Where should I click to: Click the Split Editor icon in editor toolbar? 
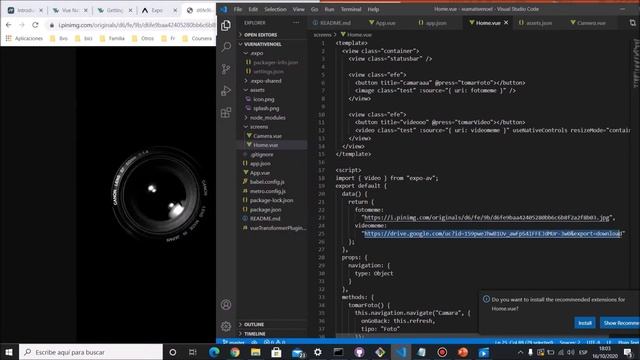pos(632,23)
